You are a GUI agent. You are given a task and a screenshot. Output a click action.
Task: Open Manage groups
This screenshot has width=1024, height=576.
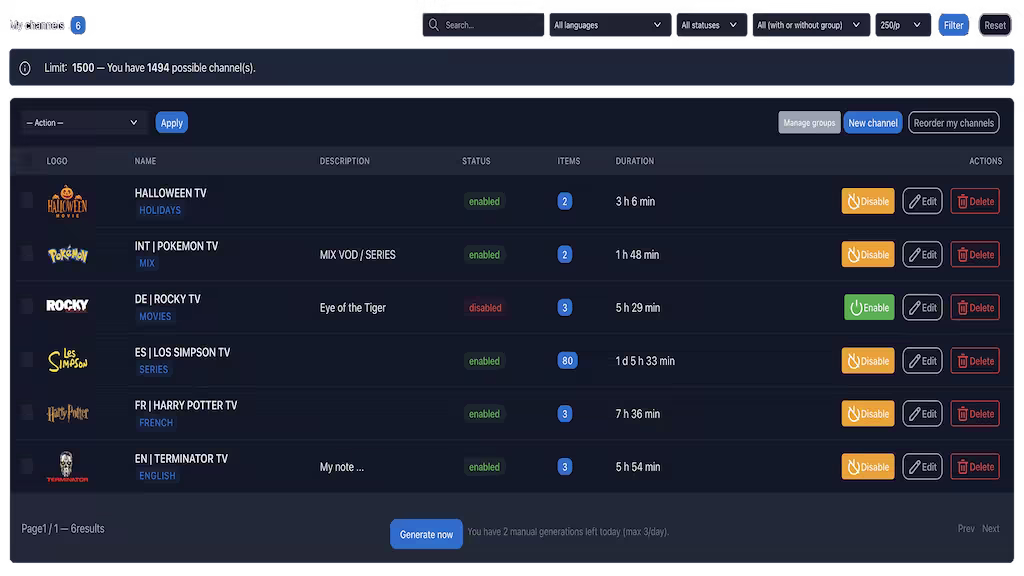(x=809, y=123)
